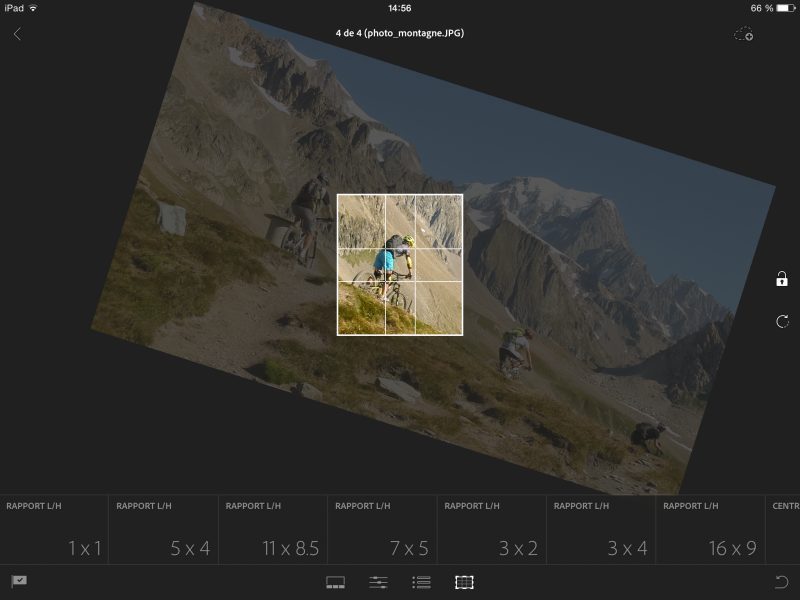Tap the cloud sync icon
This screenshot has height=600, width=800.
click(743, 35)
